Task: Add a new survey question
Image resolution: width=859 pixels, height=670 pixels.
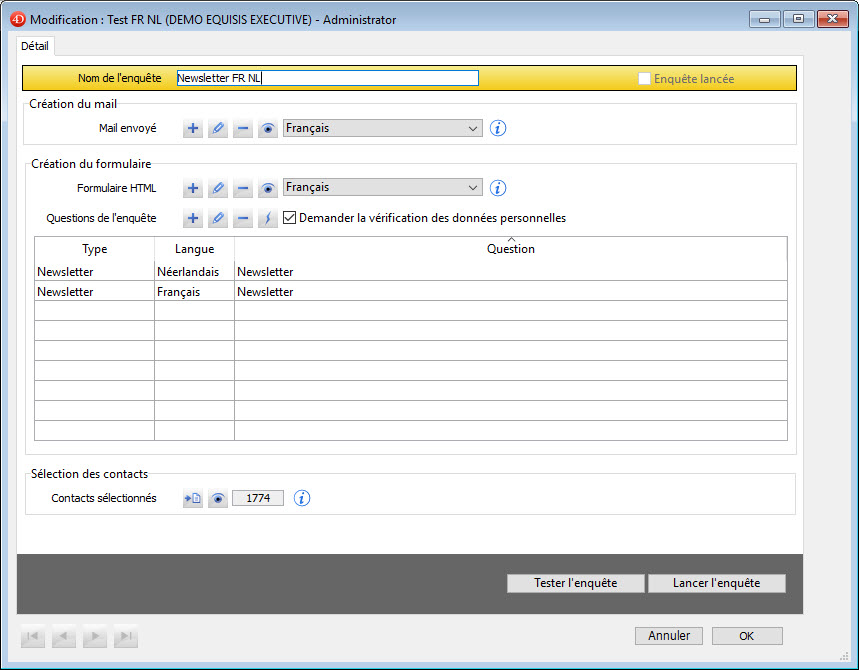Action: click(193, 218)
